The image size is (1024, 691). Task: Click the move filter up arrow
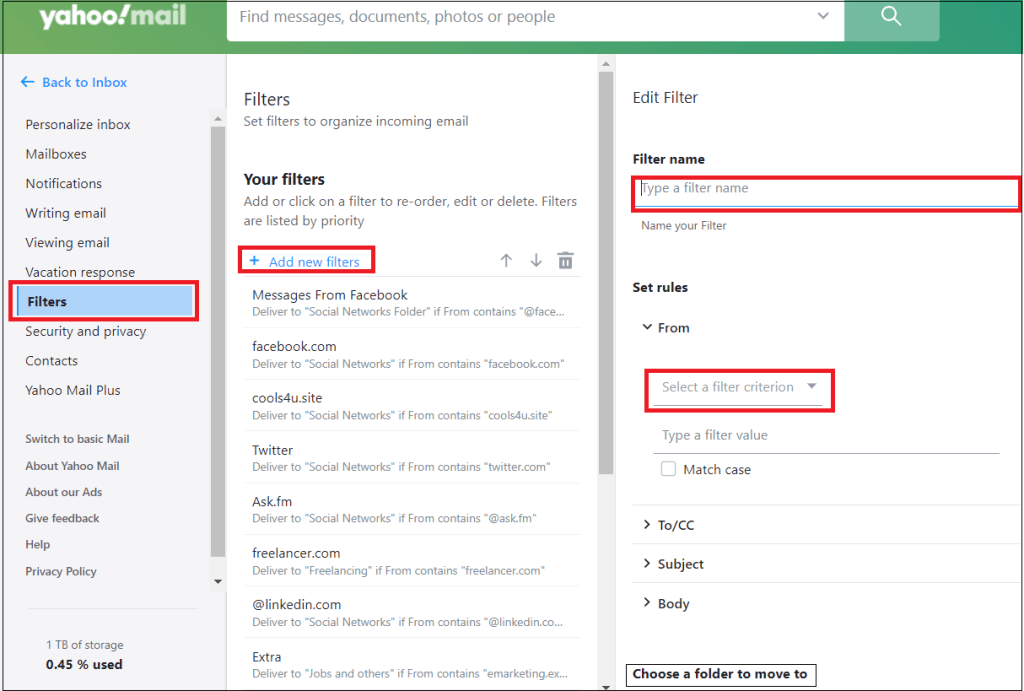pyautogui.click(x=506, y=261)
